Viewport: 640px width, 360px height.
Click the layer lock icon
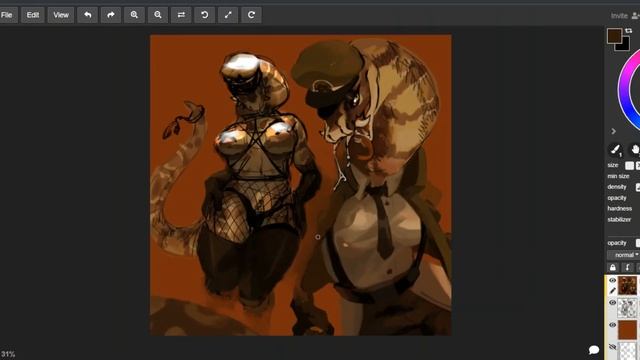point(613,267)
